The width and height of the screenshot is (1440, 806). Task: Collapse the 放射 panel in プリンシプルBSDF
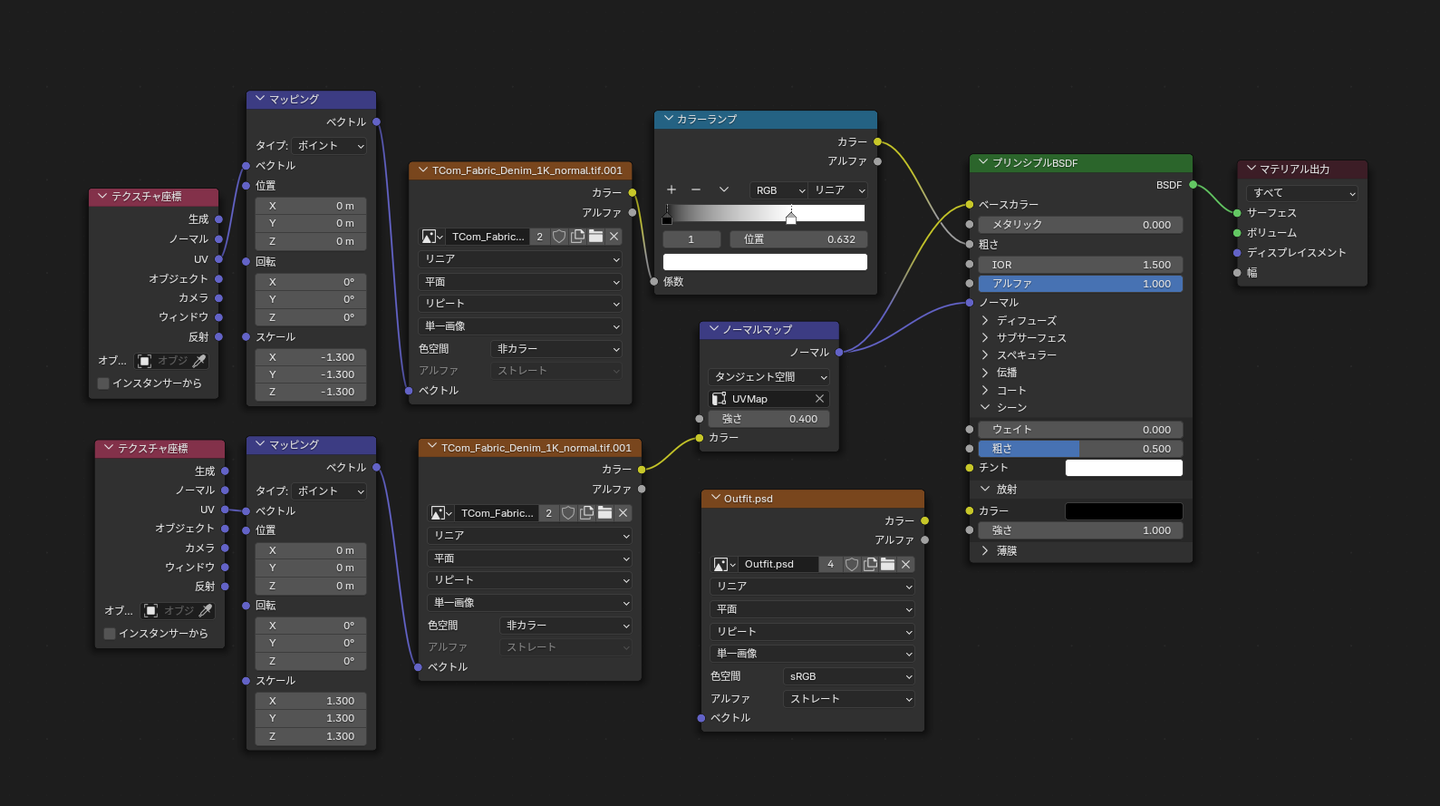985,489
